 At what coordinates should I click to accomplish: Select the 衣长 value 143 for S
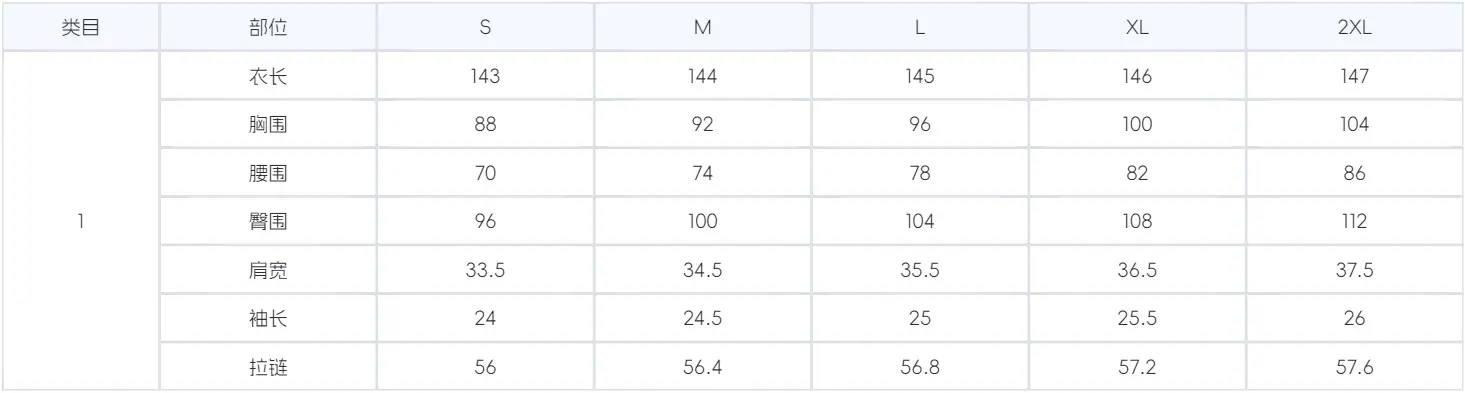pyautogui.click(x=485, y=77)
